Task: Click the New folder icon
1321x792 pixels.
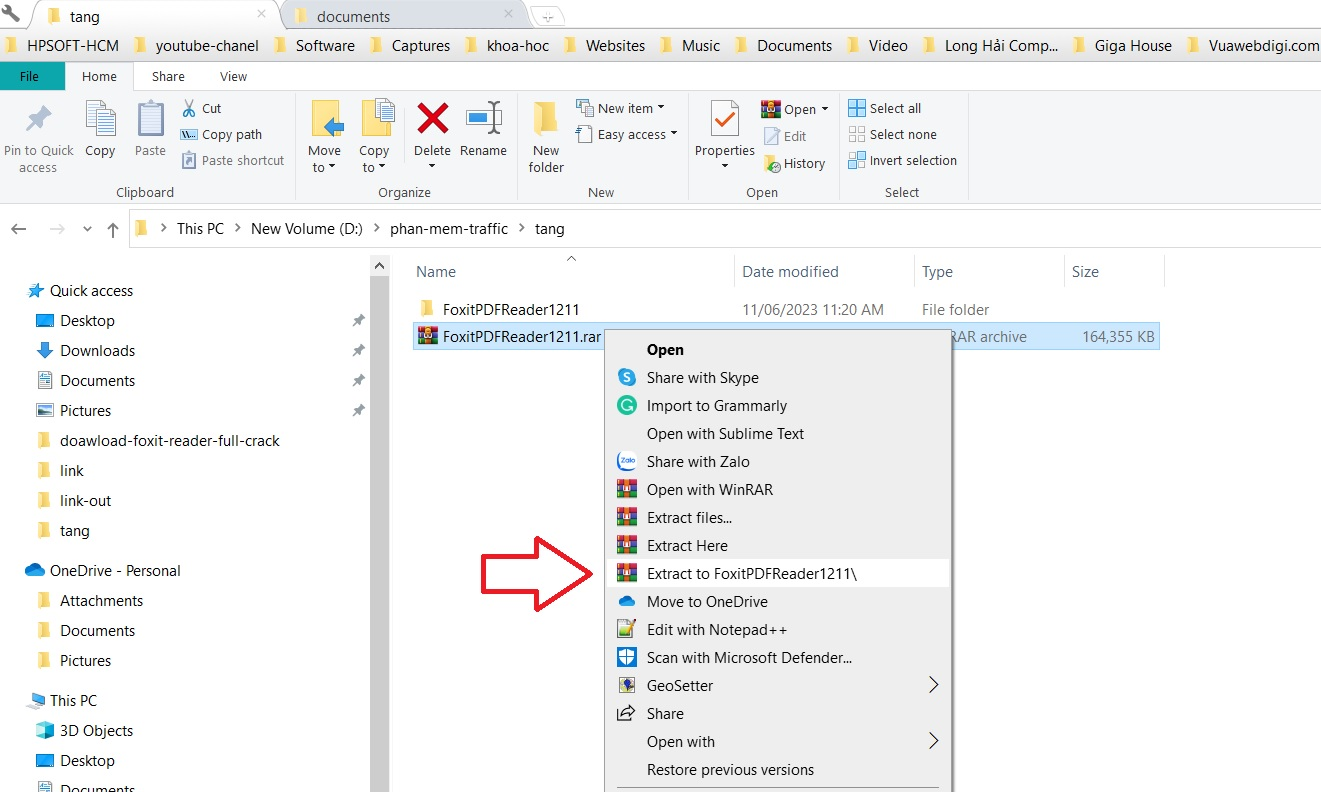Action: click(546, 119)
